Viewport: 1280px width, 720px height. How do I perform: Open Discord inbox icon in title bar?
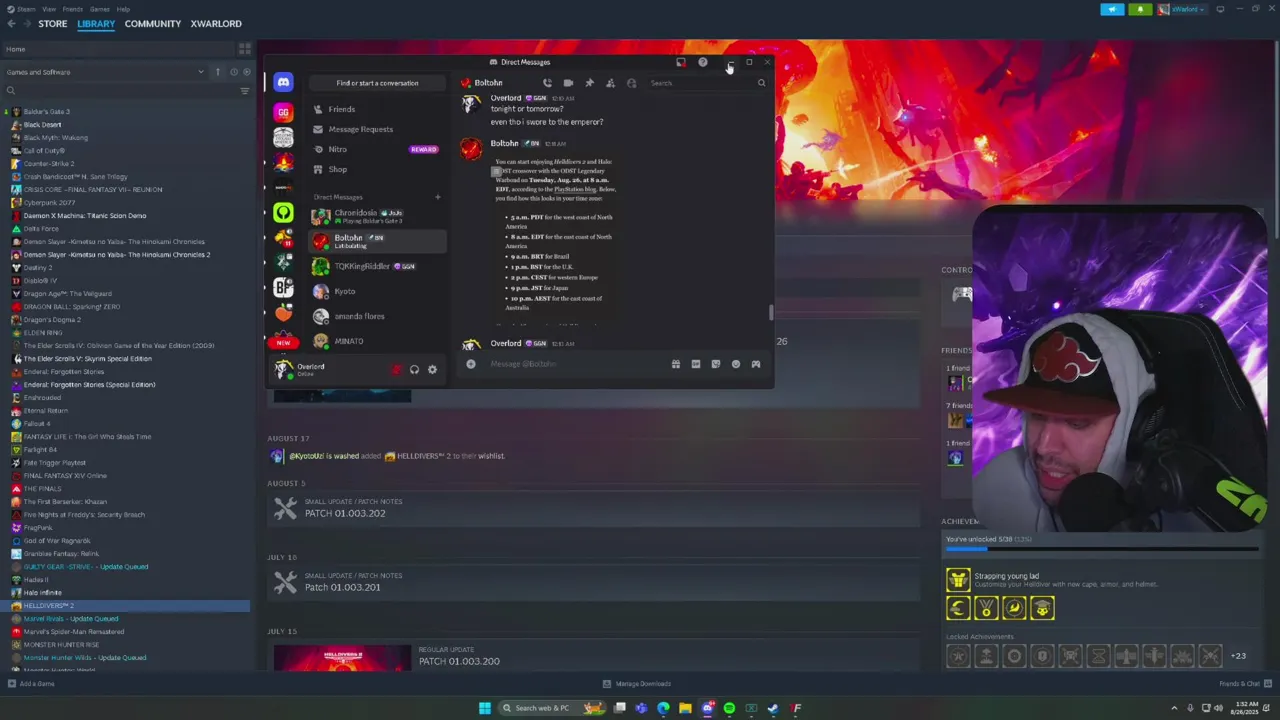(x=681, y=62)
